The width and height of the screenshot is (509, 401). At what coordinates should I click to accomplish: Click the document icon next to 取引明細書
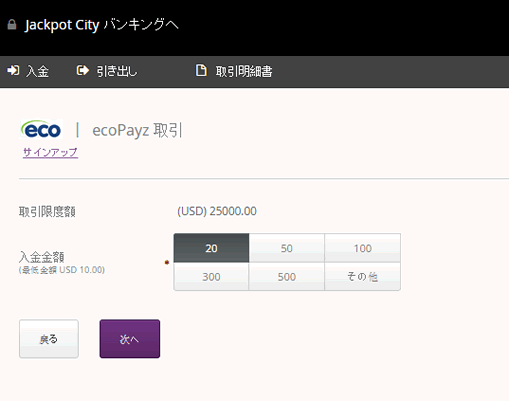tap(201, 70)
